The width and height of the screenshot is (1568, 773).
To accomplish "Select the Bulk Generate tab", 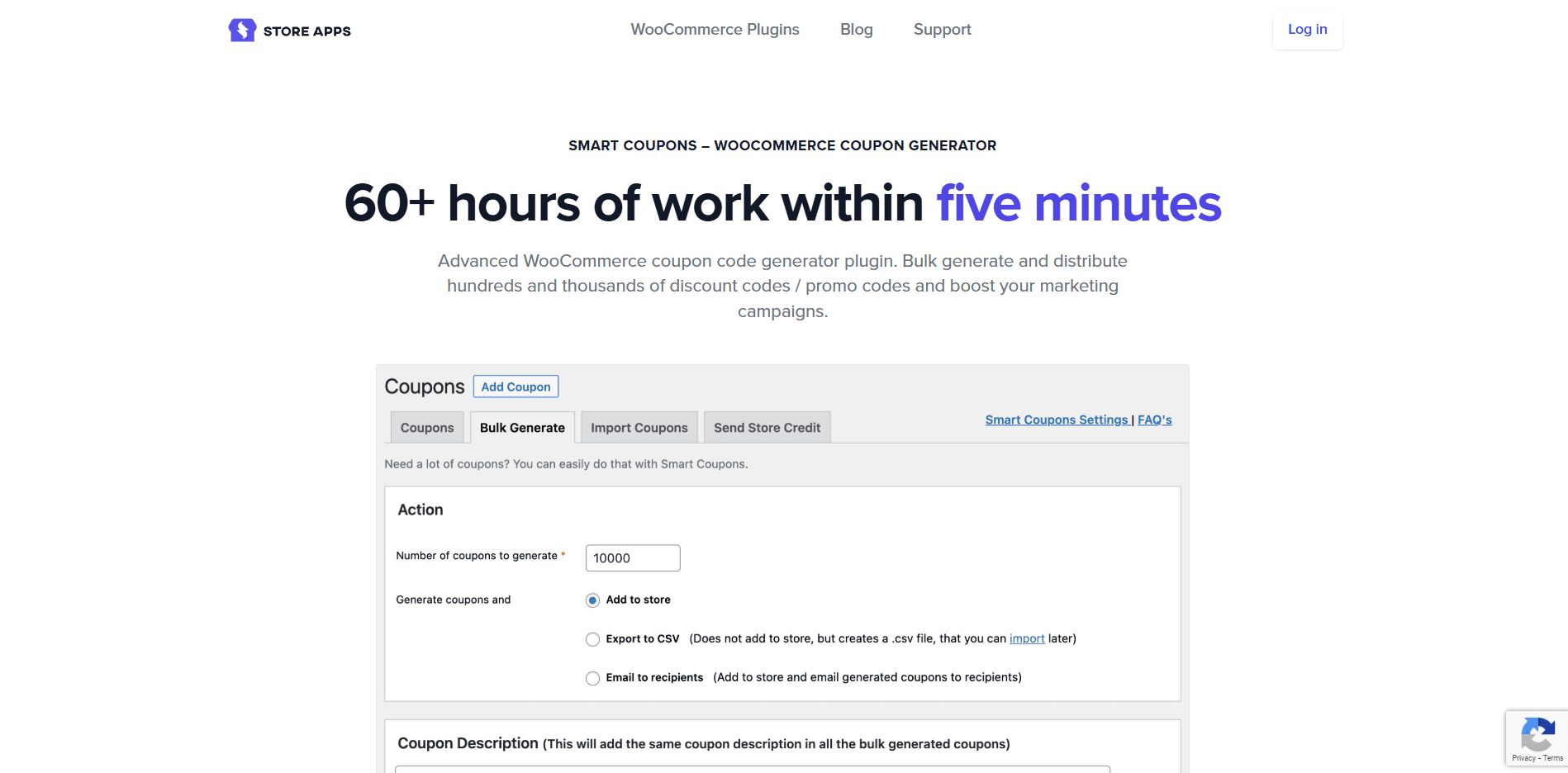I will pos(522,428).
